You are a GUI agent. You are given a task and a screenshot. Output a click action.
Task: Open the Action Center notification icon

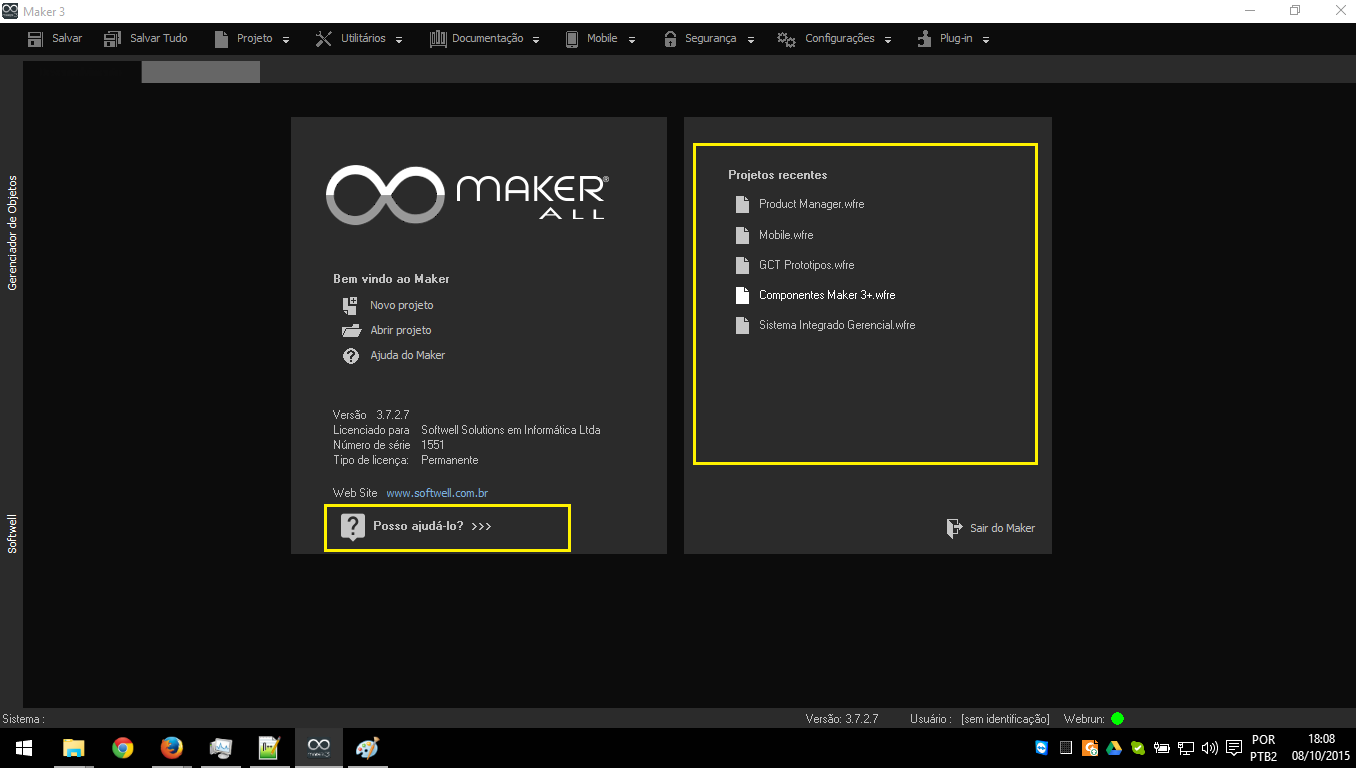[x=1234, y=748]
